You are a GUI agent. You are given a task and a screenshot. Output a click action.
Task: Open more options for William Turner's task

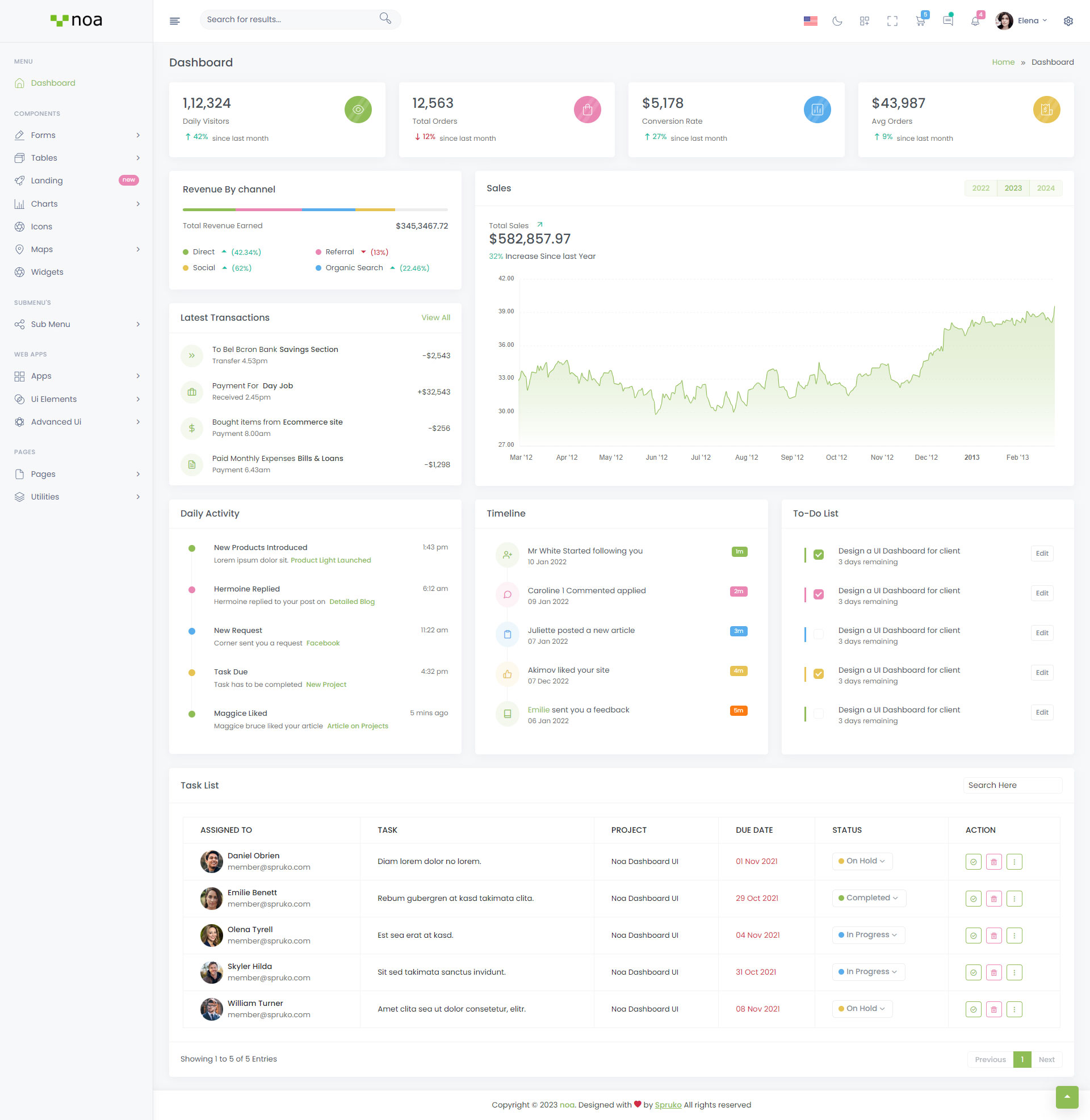(1014, 1009)
